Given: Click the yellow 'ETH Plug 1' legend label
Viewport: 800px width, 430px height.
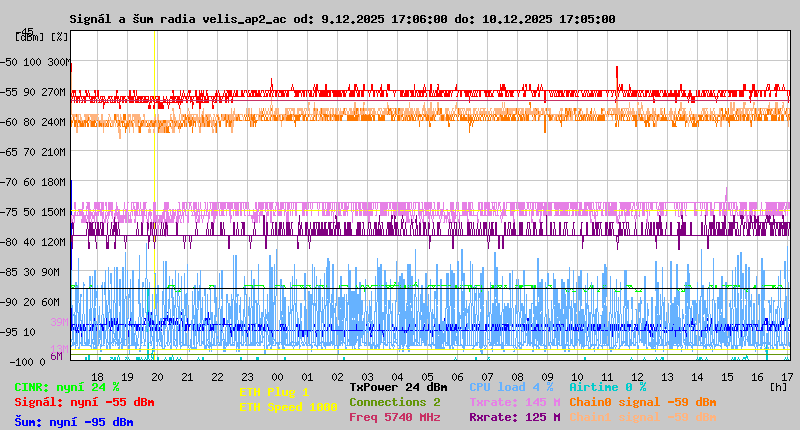Looking at the screenshot, I should tap(274, 393).
